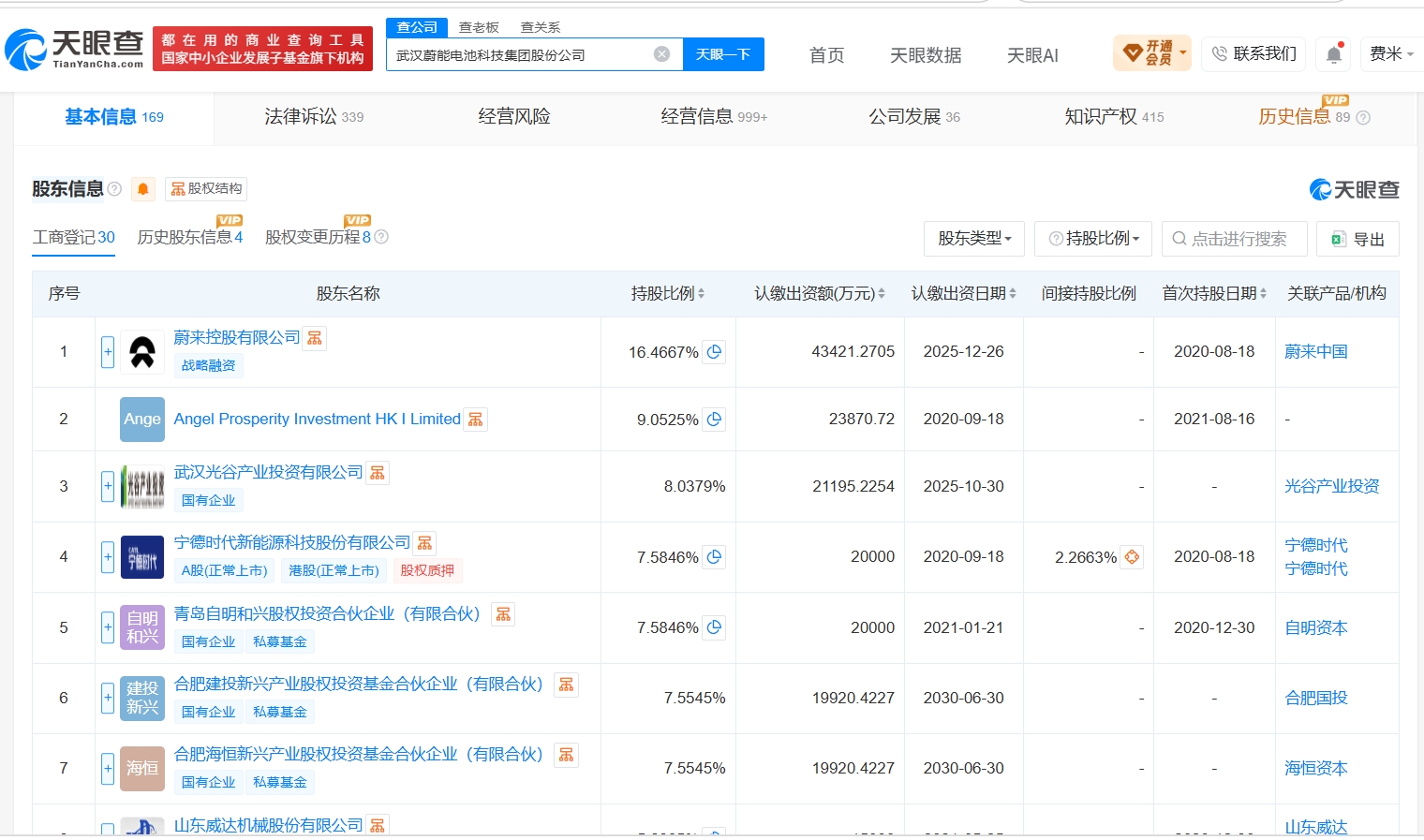Go to the 知识产权 tab
This screenshot has width=1424, height=840.
1114,117
